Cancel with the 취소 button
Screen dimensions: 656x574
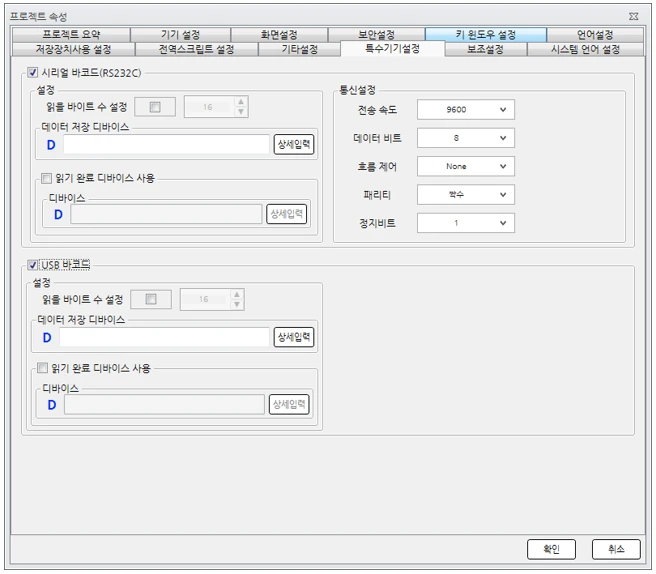pyautogui.click(x=616, y=549)
